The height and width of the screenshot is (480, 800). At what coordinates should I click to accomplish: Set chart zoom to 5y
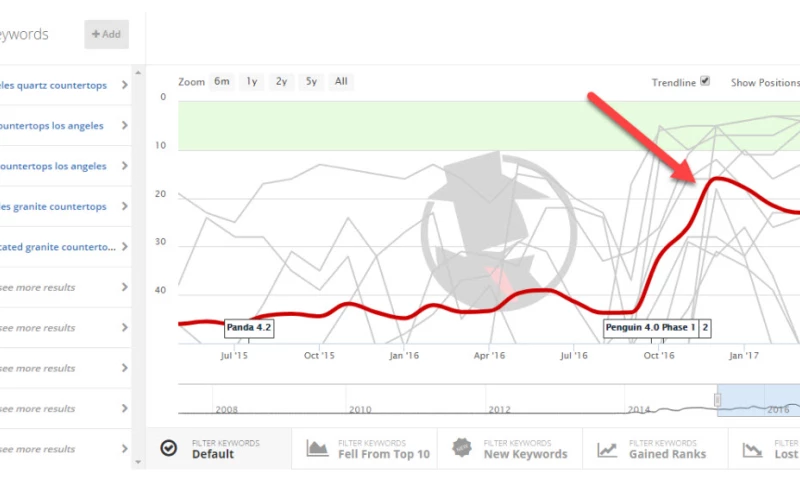(x=311, y=82)
